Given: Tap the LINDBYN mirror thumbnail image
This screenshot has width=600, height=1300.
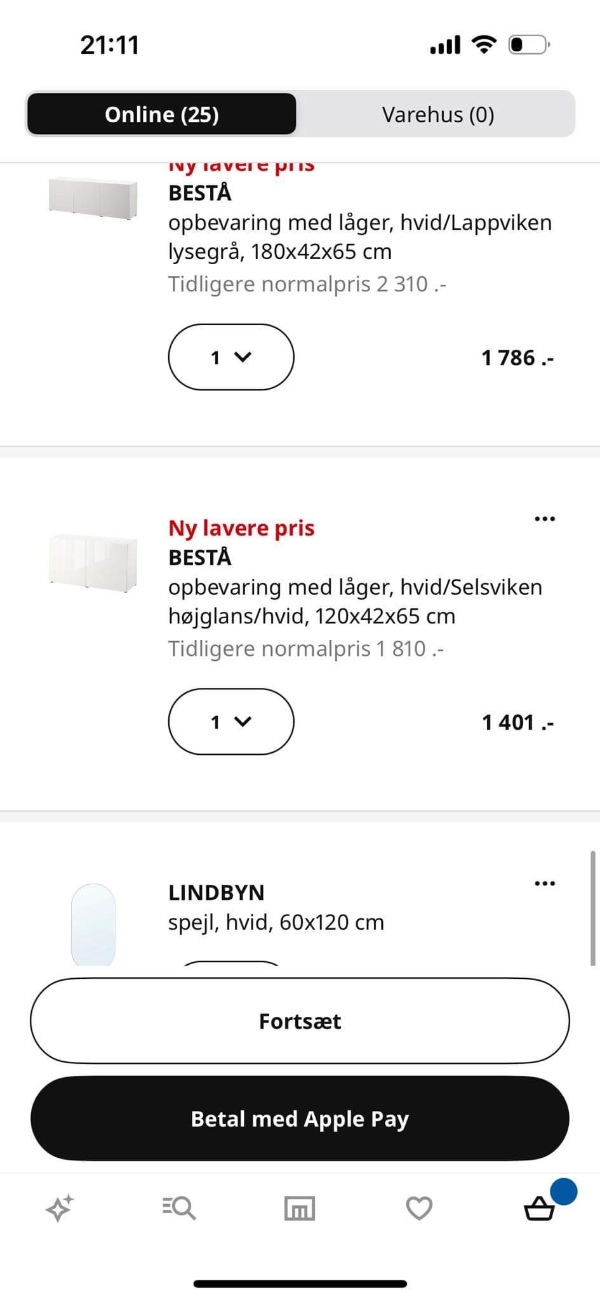Looking at the screenshot, I should tap(94, 925).
